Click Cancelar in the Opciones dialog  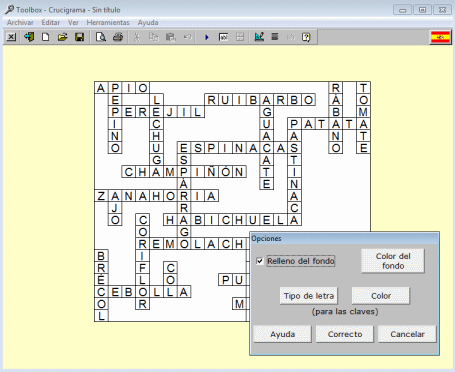click(x=407, y=334)
